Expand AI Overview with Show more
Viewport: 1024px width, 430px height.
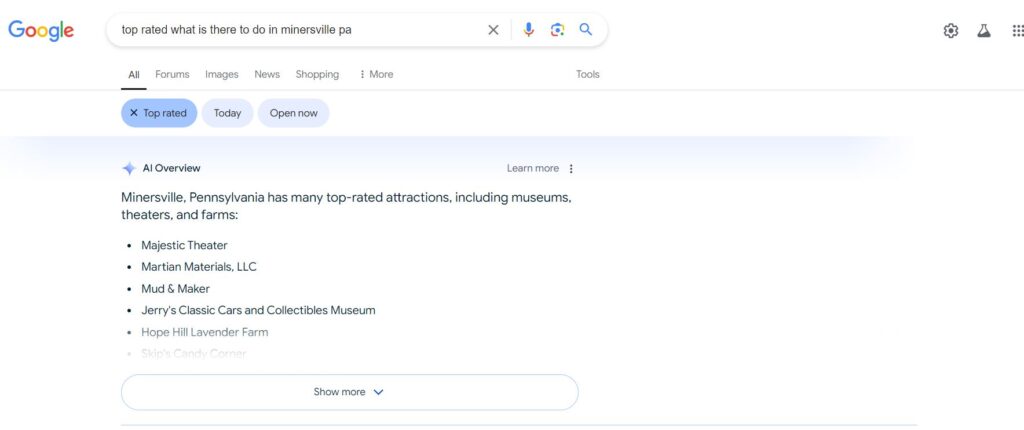click(349, 392)
